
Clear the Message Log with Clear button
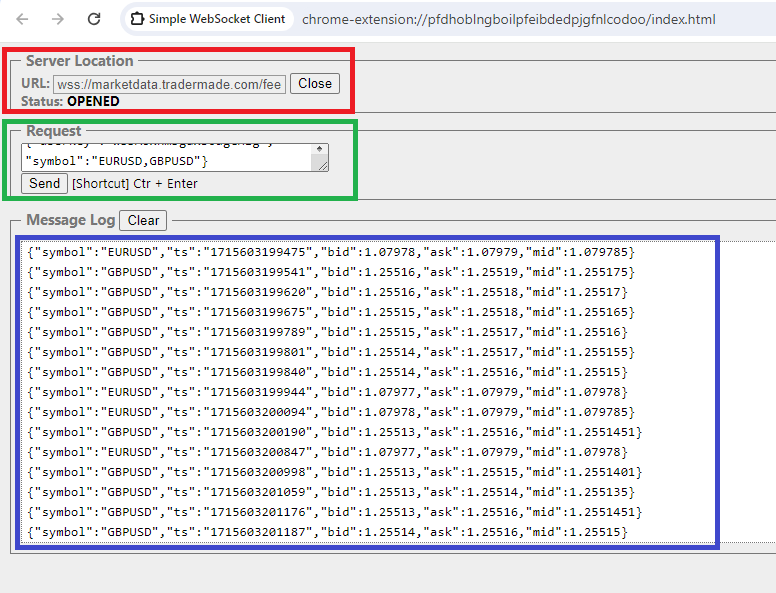pos(143,220)
